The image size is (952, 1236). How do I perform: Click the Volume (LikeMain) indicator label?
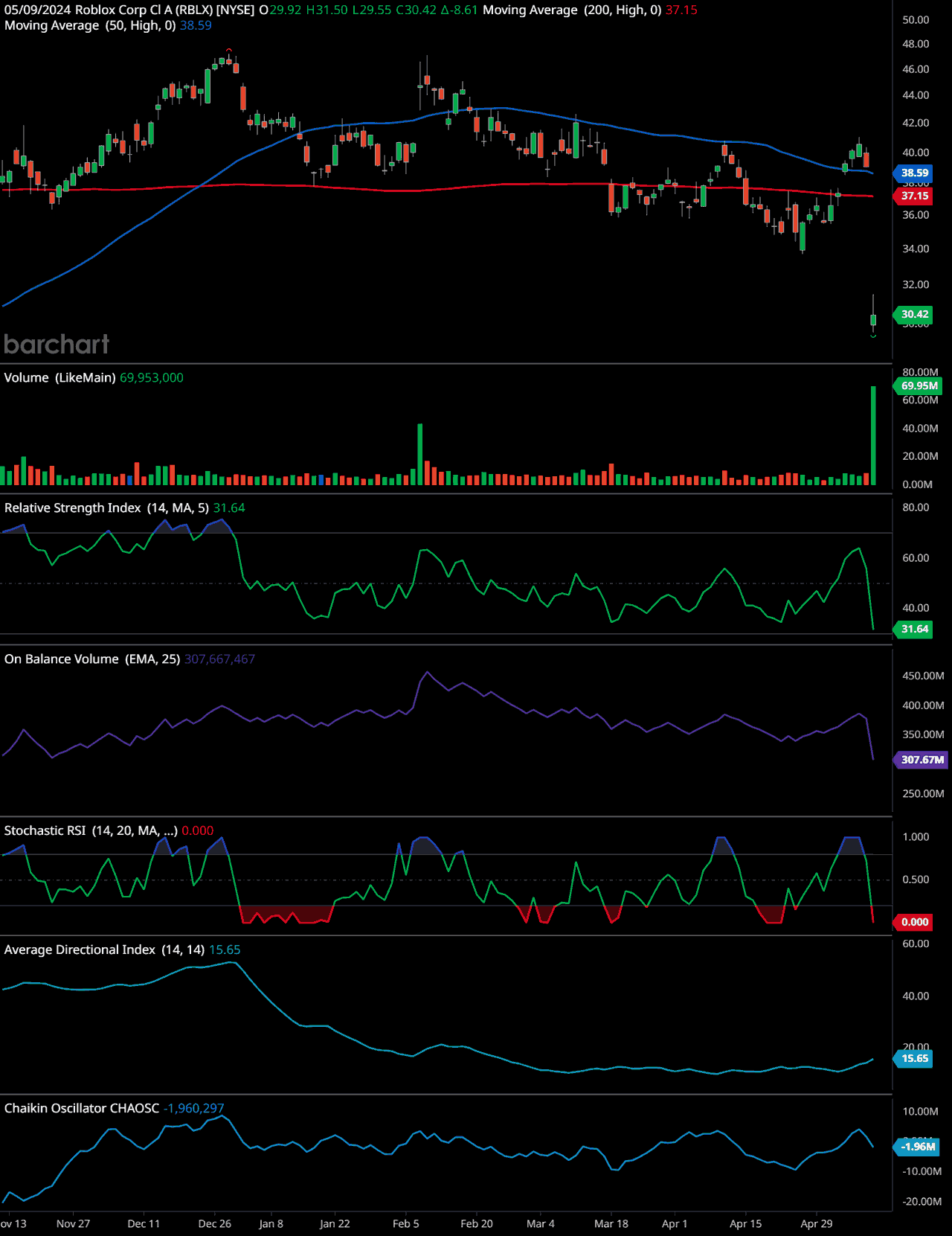[59, 377]
